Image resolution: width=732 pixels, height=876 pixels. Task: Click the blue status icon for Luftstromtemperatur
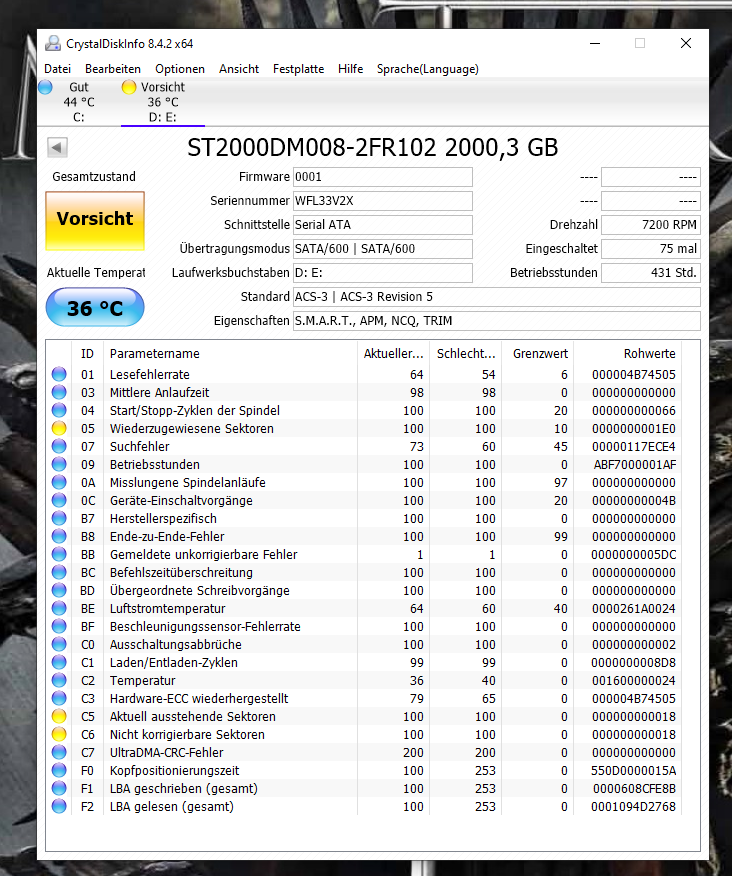[59, 608]
